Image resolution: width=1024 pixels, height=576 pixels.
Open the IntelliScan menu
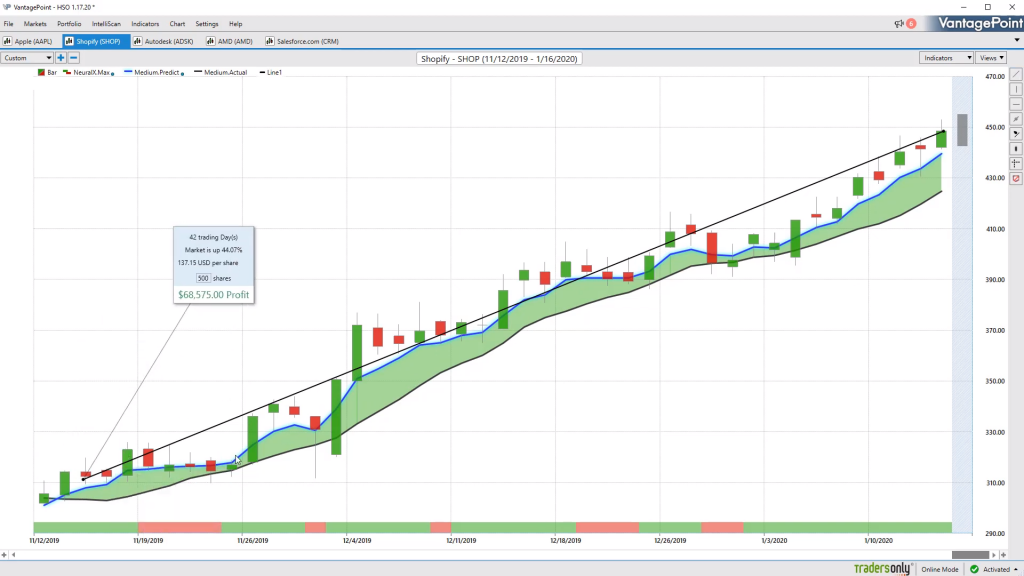(x=106, y=24)
